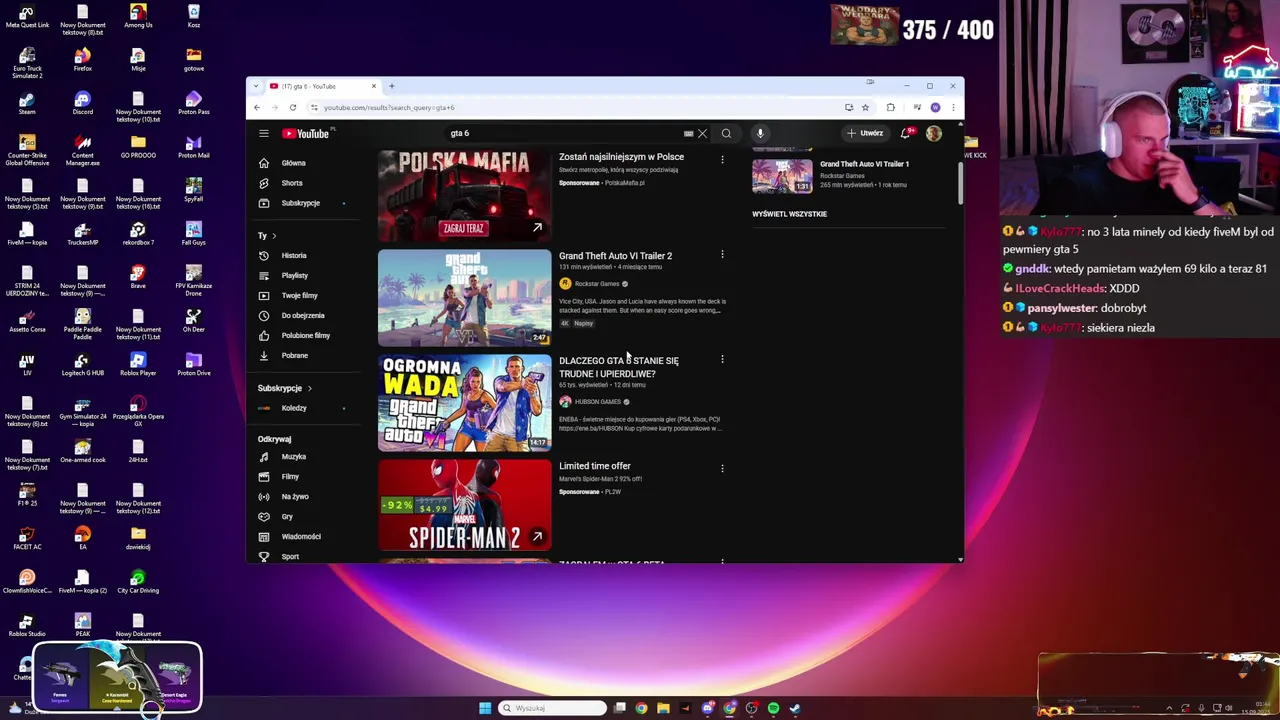Open Chrome three-dot menu
The width and height of the screenshot is (1280, 720).
point(952,107)
